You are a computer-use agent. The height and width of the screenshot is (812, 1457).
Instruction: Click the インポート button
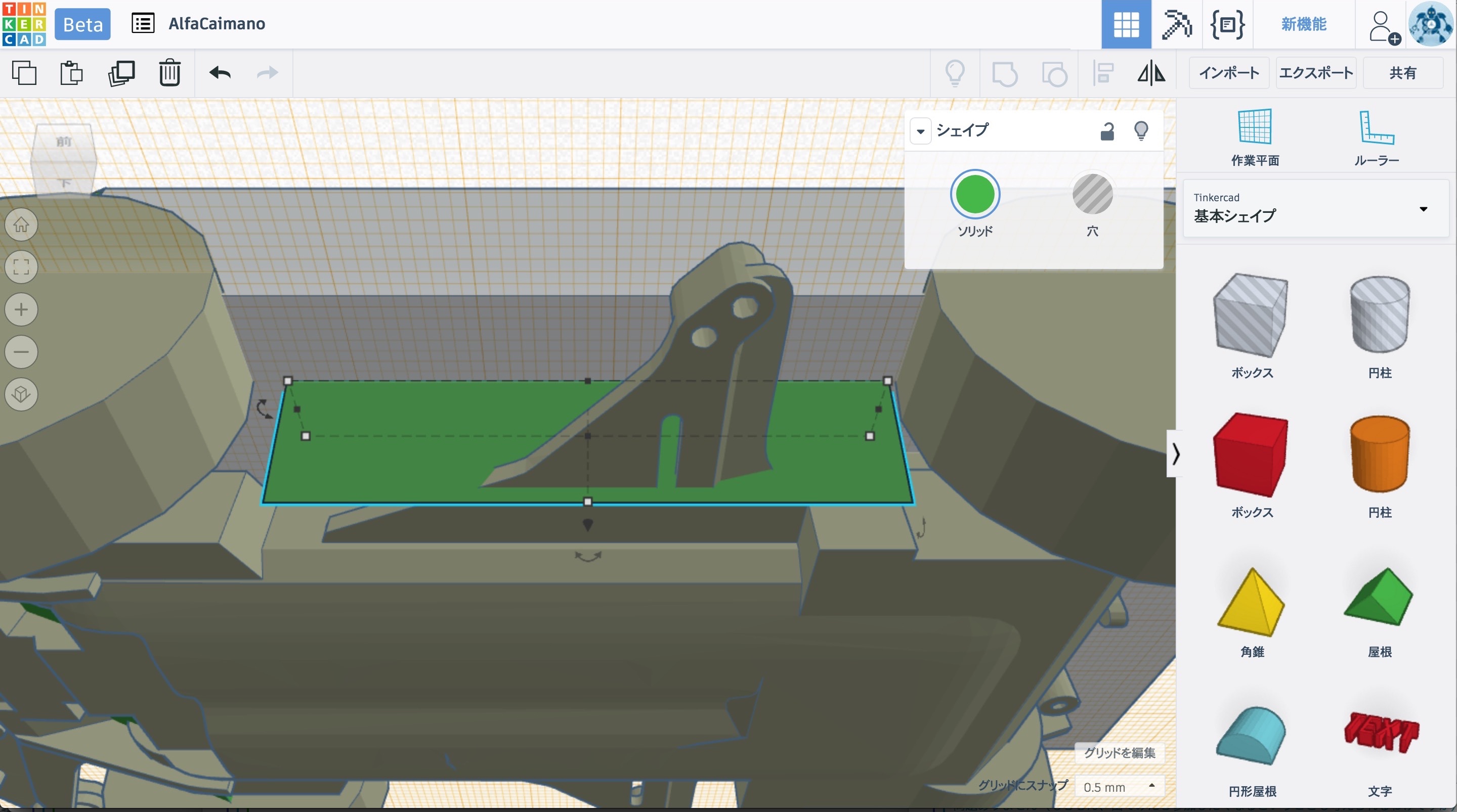[1228, 73]
